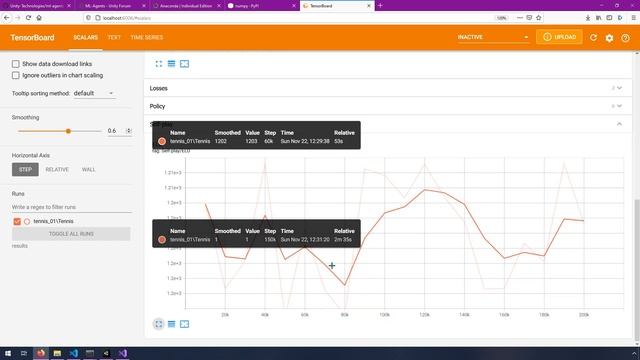Bookmark this page with star icon
The image size is (640, 360).
pyautogui.click(x=538, y=18)
